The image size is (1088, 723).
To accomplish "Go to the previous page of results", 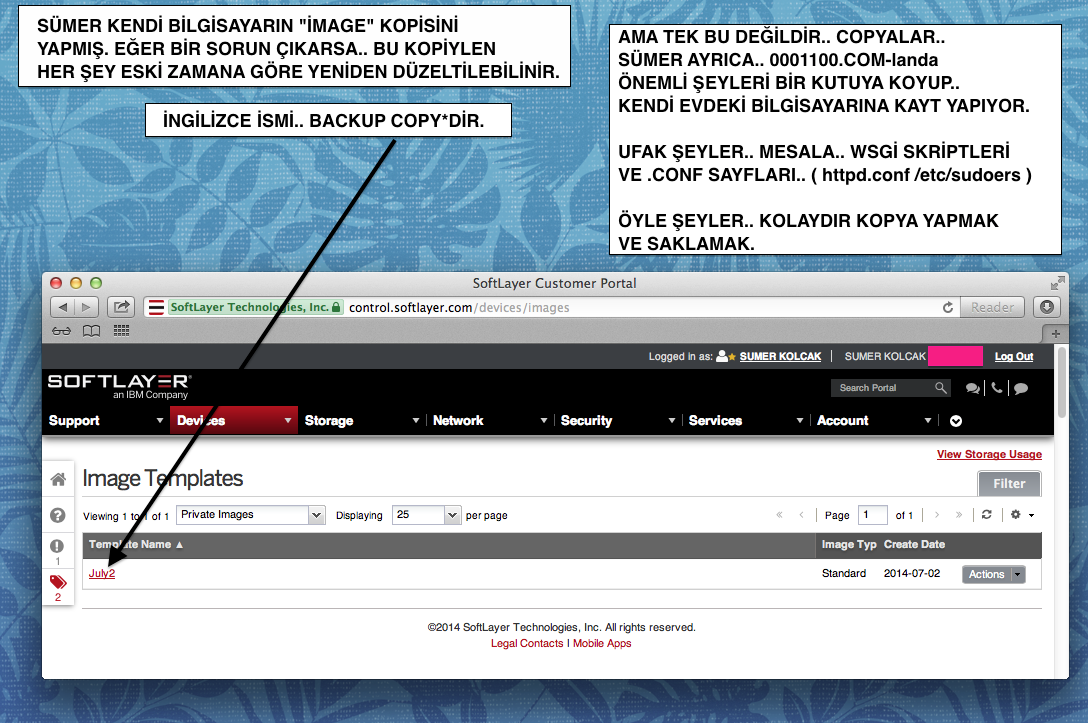I will 801,515.
